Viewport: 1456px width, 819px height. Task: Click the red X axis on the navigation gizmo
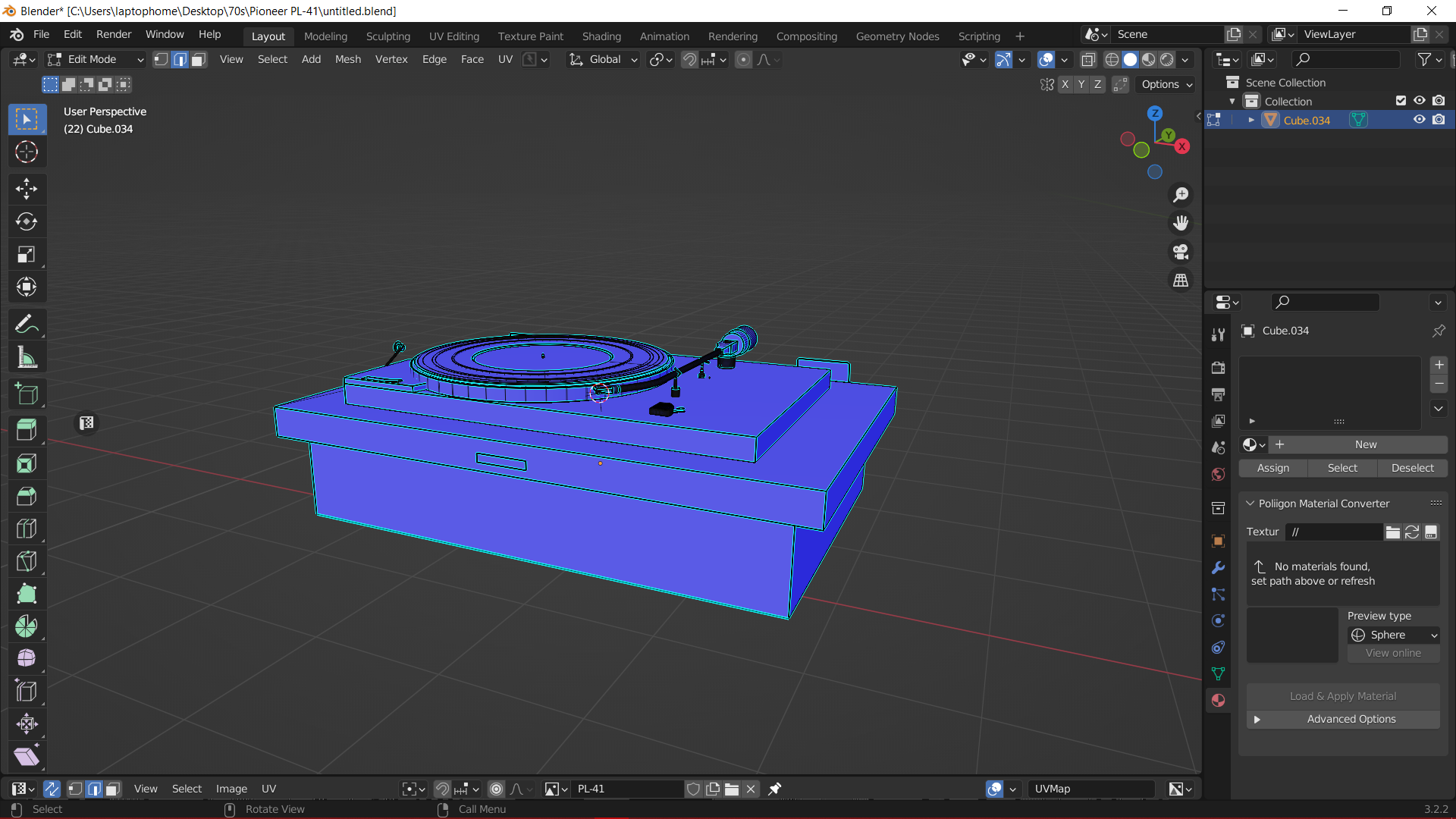tap(1182, 146)
